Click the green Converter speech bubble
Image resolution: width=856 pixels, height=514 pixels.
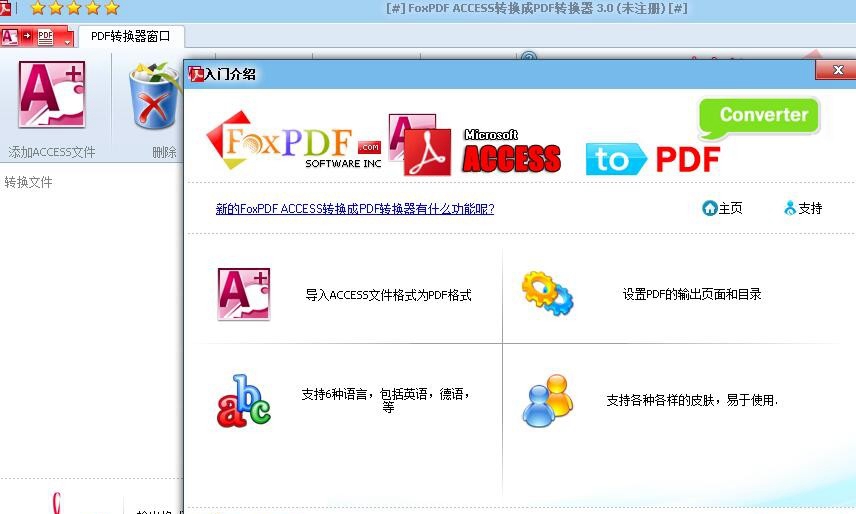click(759, 118)
